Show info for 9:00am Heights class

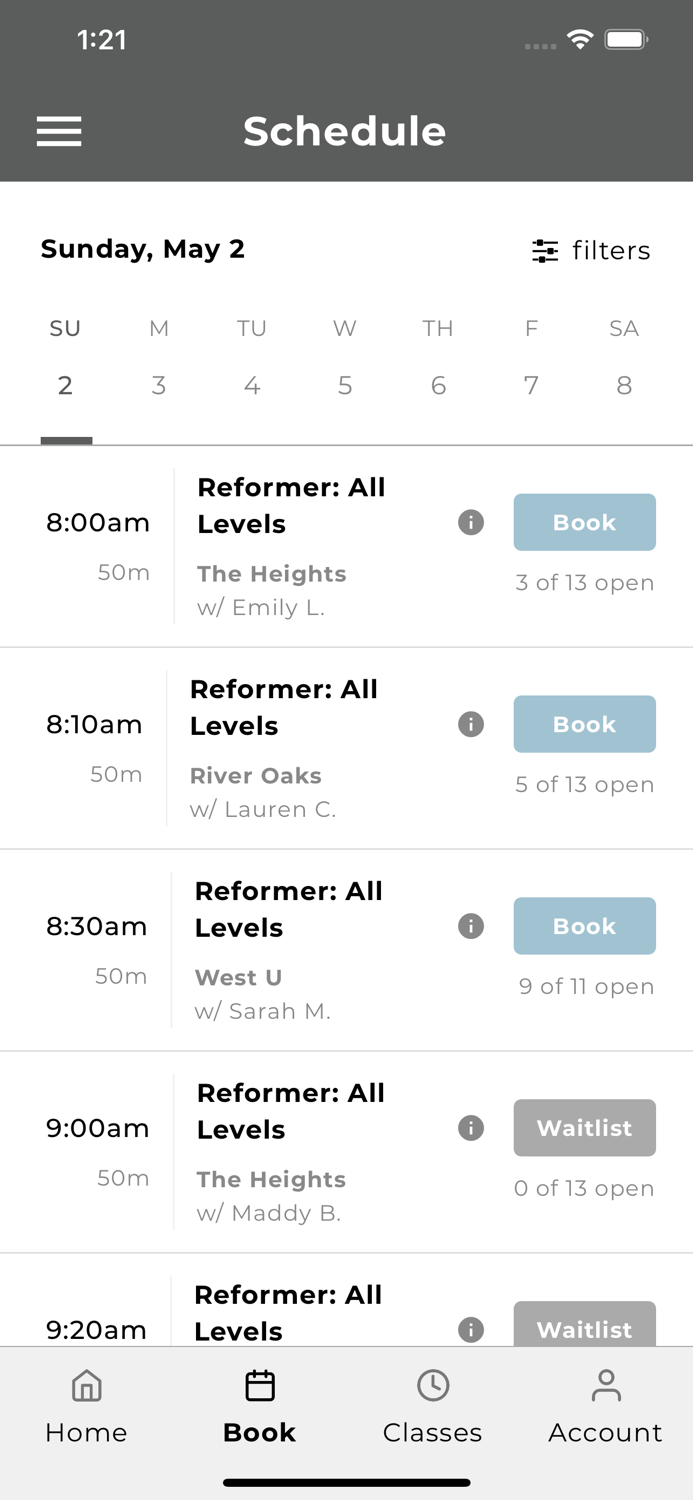(x=471, y=1128)
